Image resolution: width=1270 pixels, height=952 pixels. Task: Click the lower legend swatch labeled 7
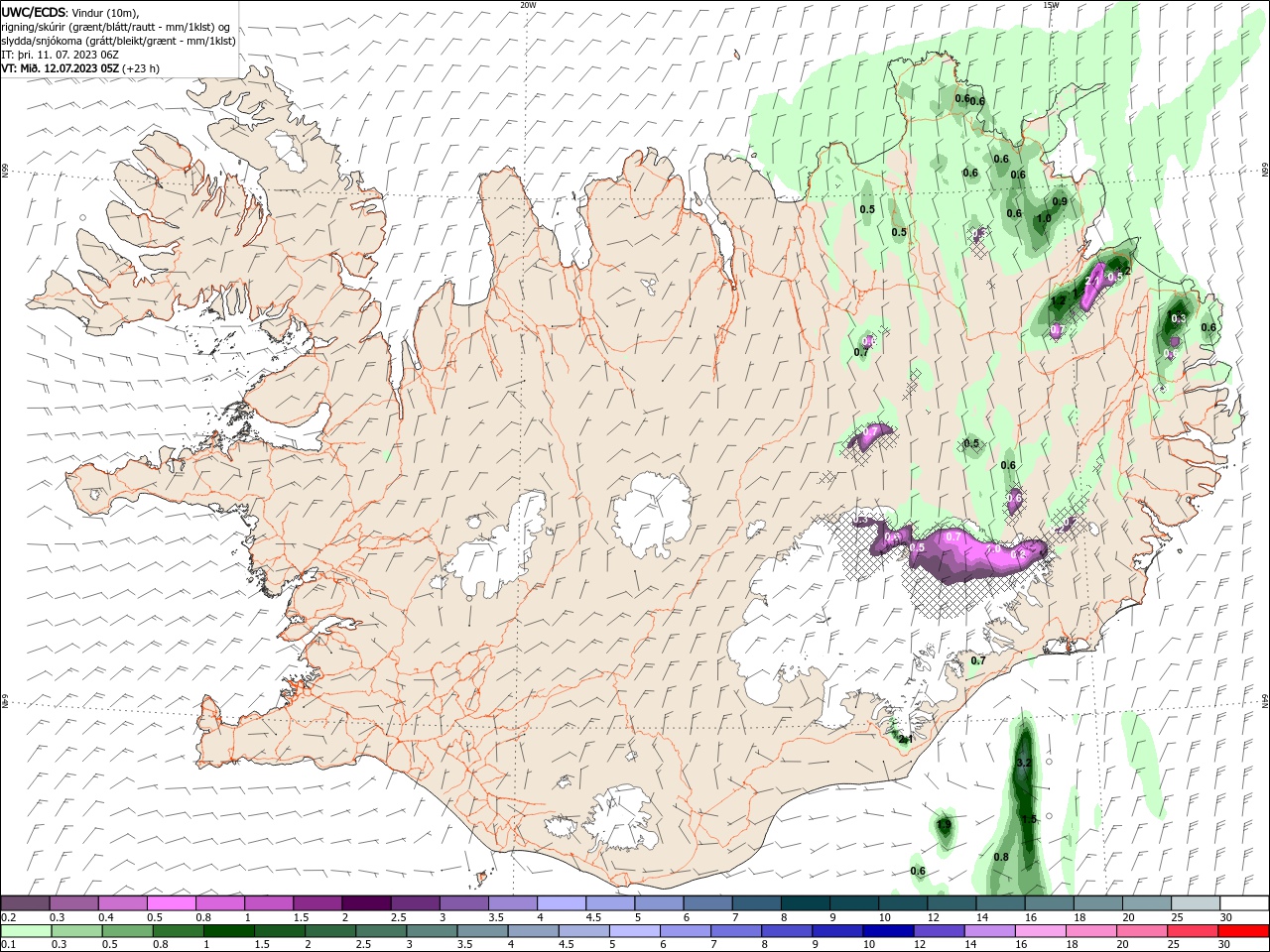(734, 931)
